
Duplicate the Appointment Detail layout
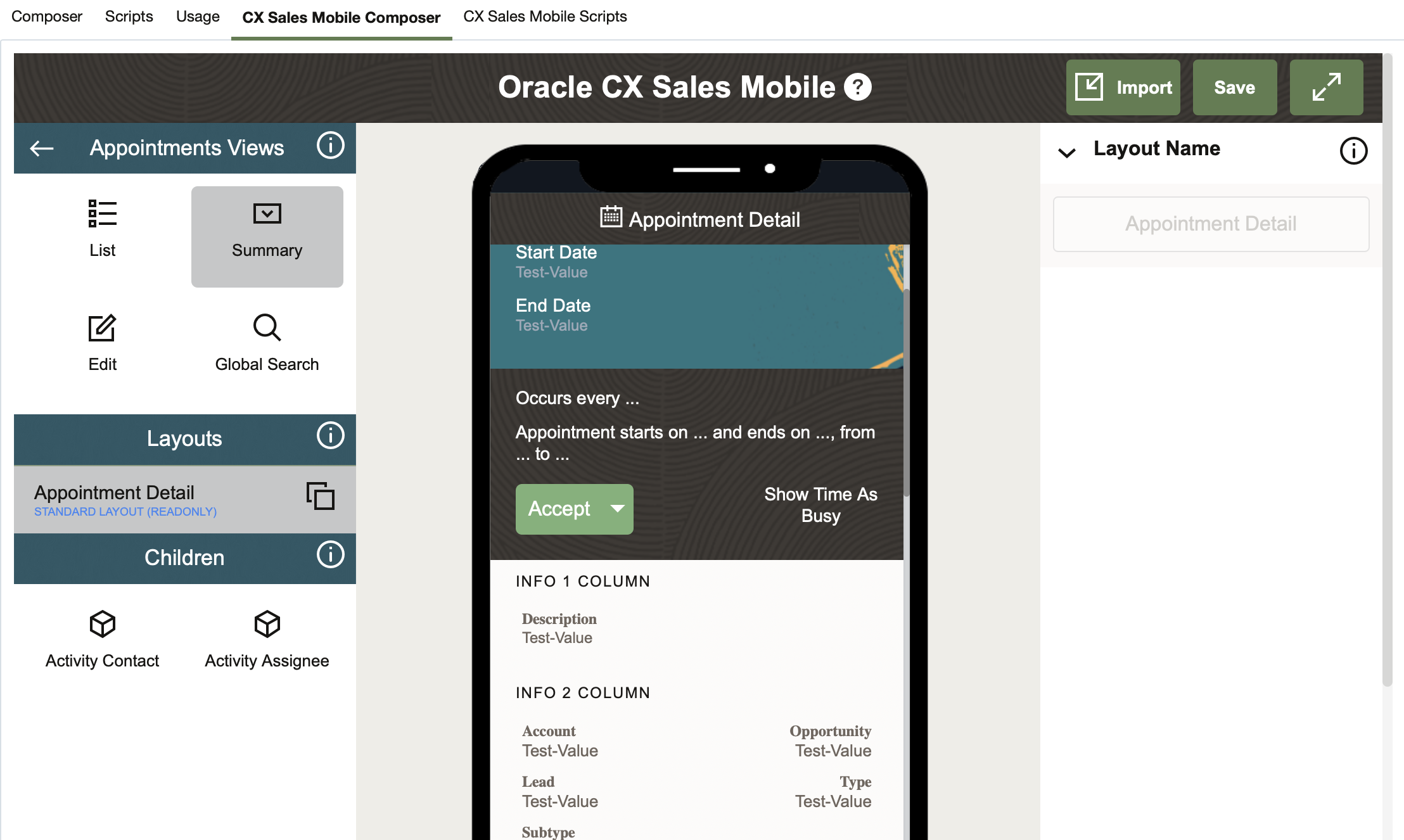pyautogui.click(x=320, y=496)
